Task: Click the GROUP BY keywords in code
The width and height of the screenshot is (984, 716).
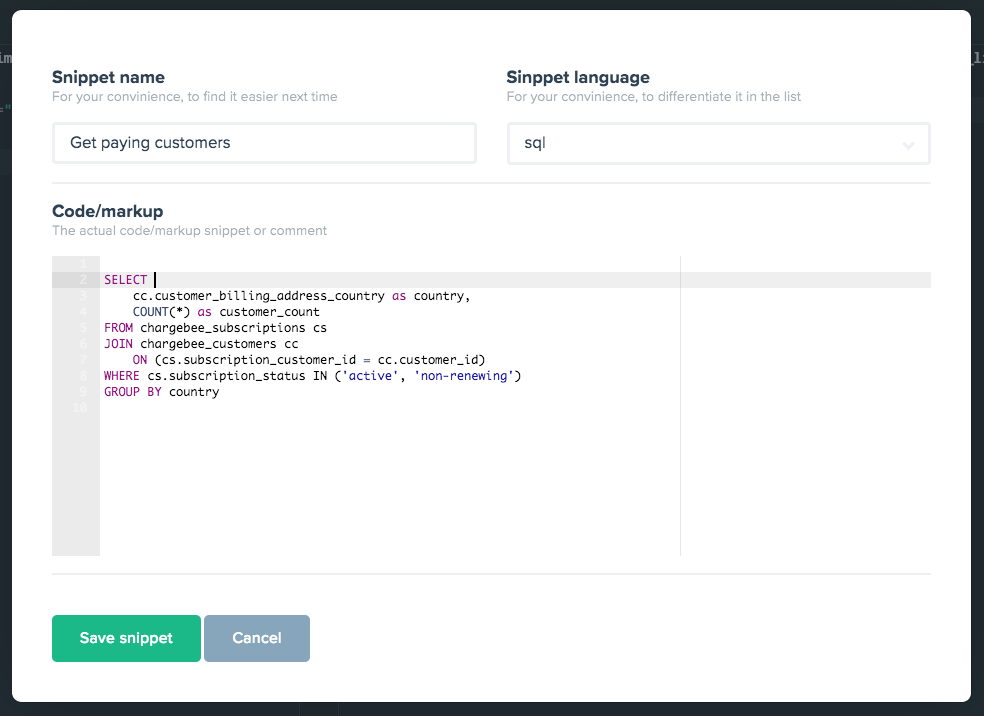Action: pyautogui.click(x=133, y=392)
